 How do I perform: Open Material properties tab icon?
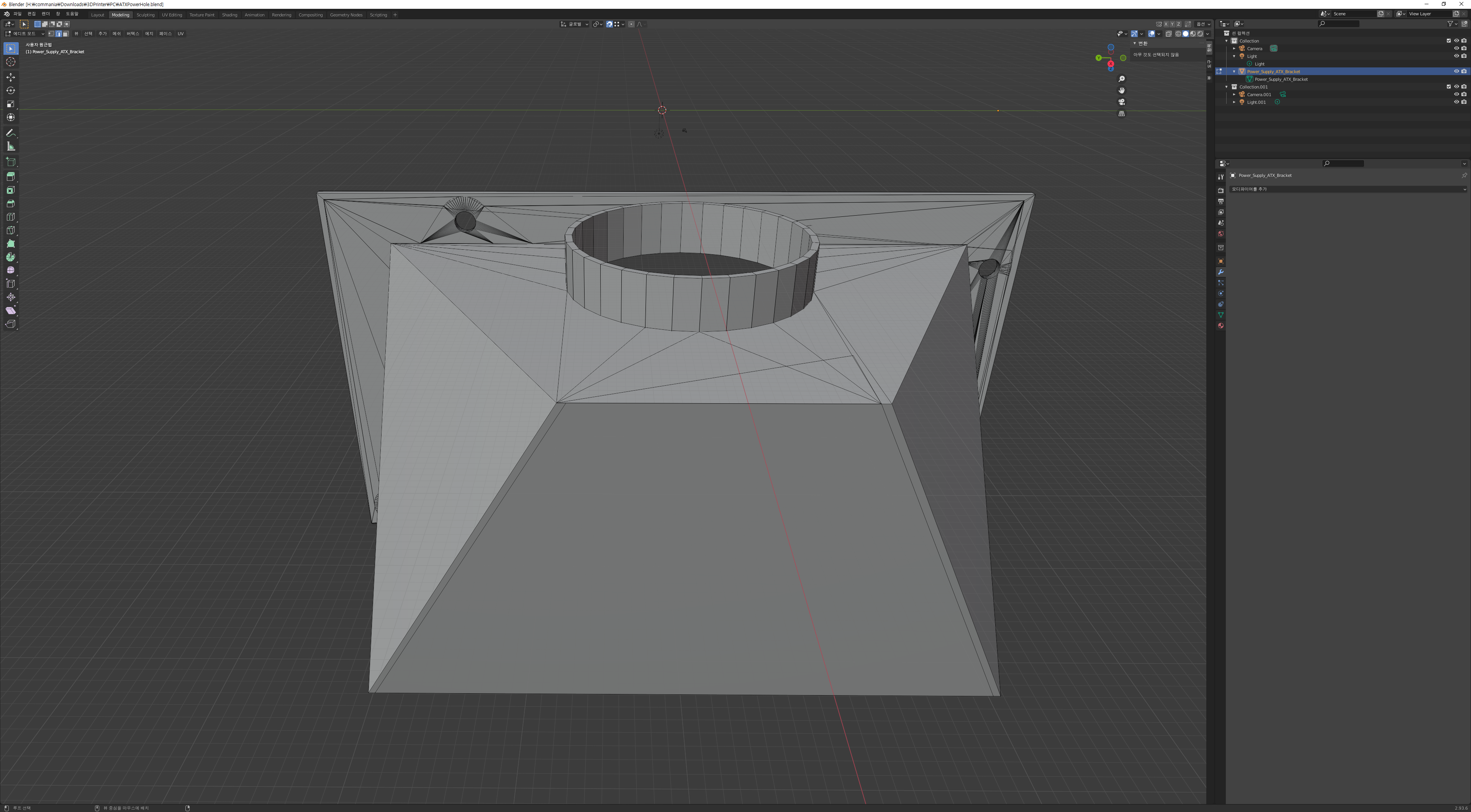point(1221,326)
